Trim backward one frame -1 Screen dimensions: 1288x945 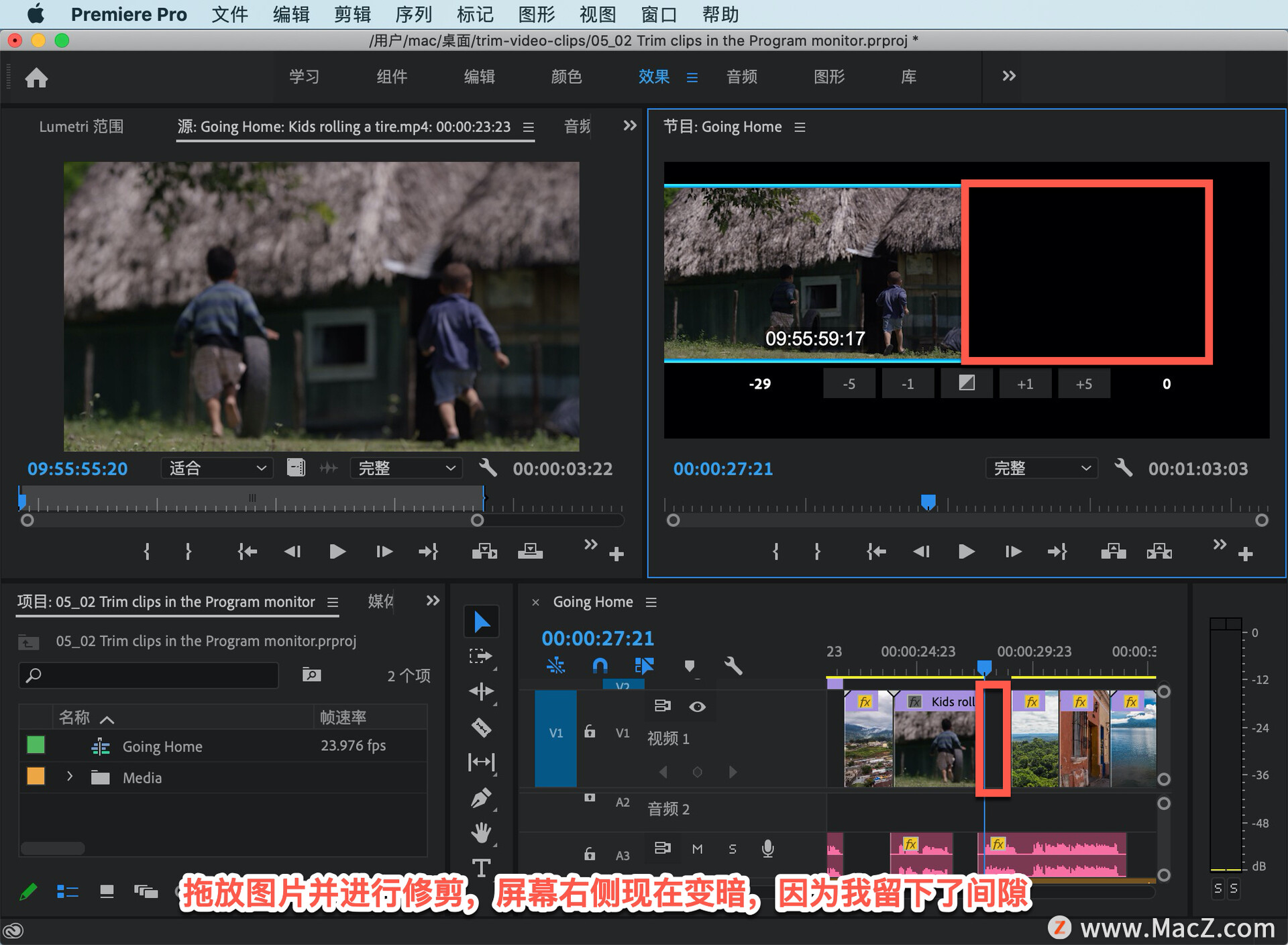click(x=908, y=383)
